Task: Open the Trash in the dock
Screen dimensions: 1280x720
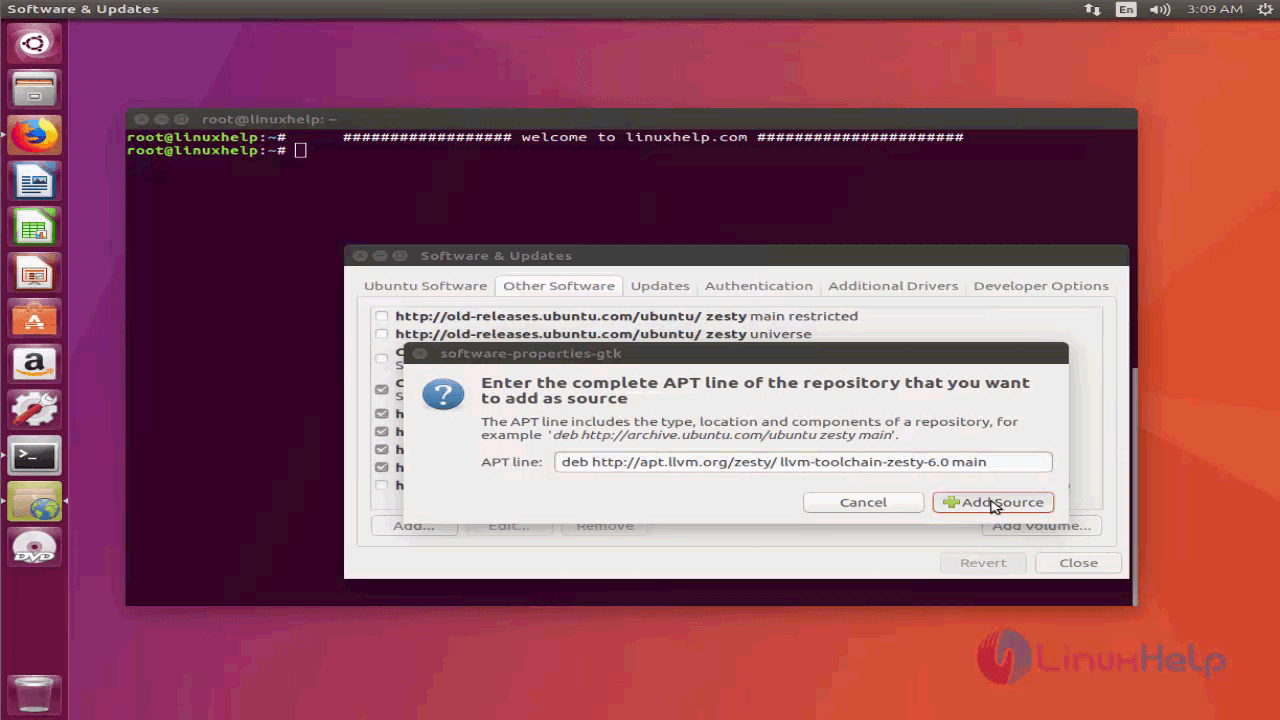Action: 34,693
